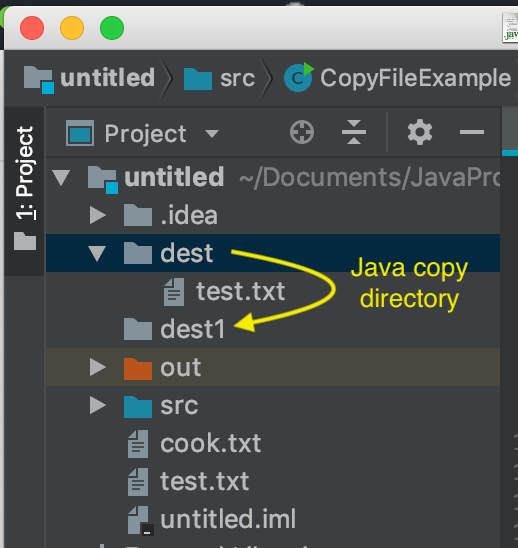This screenshot has width=518, height=548.
Task: Select the untitled project root row
Action: [x=273, y=177]
